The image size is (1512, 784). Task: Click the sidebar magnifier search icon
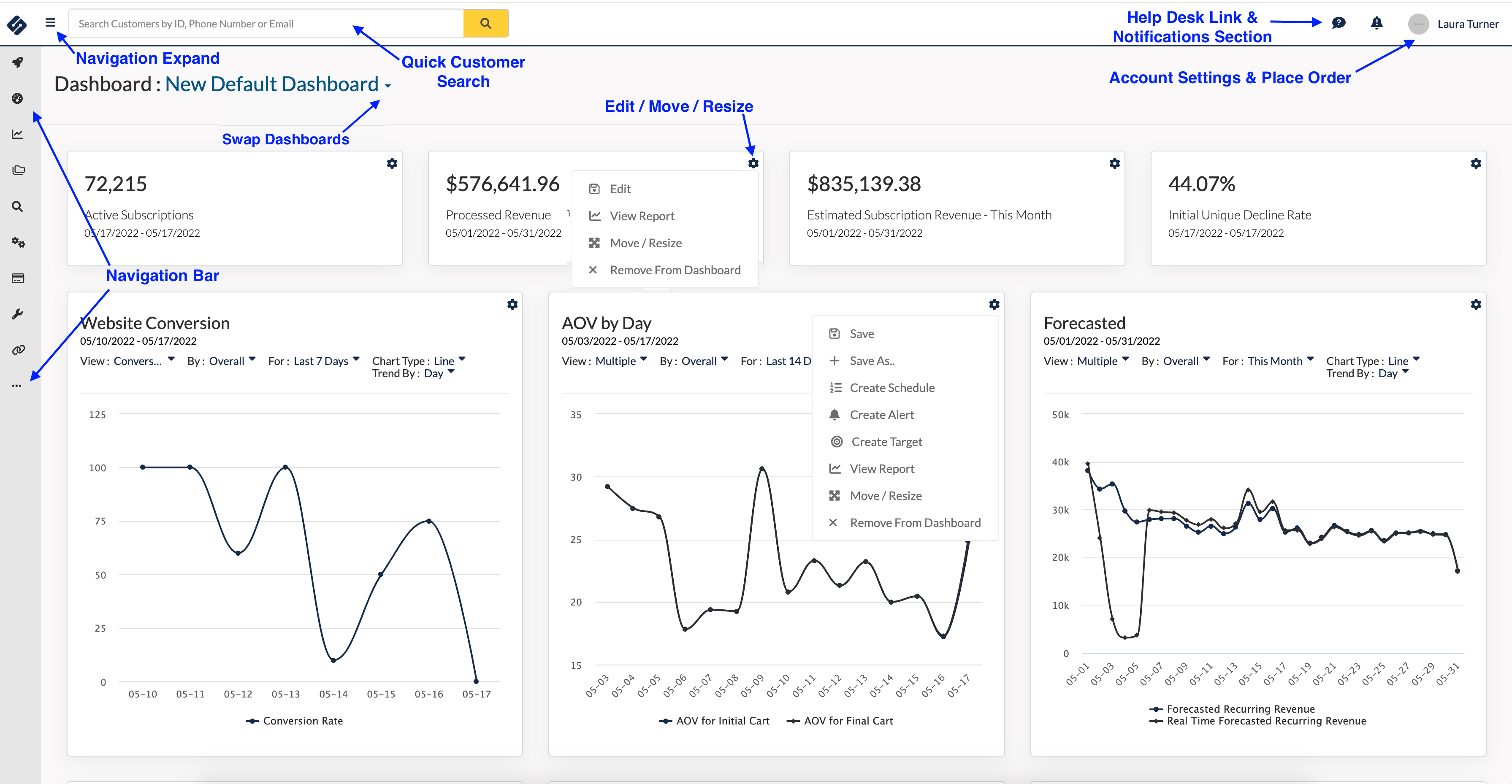pyautogui.click(x=18, y=207)
